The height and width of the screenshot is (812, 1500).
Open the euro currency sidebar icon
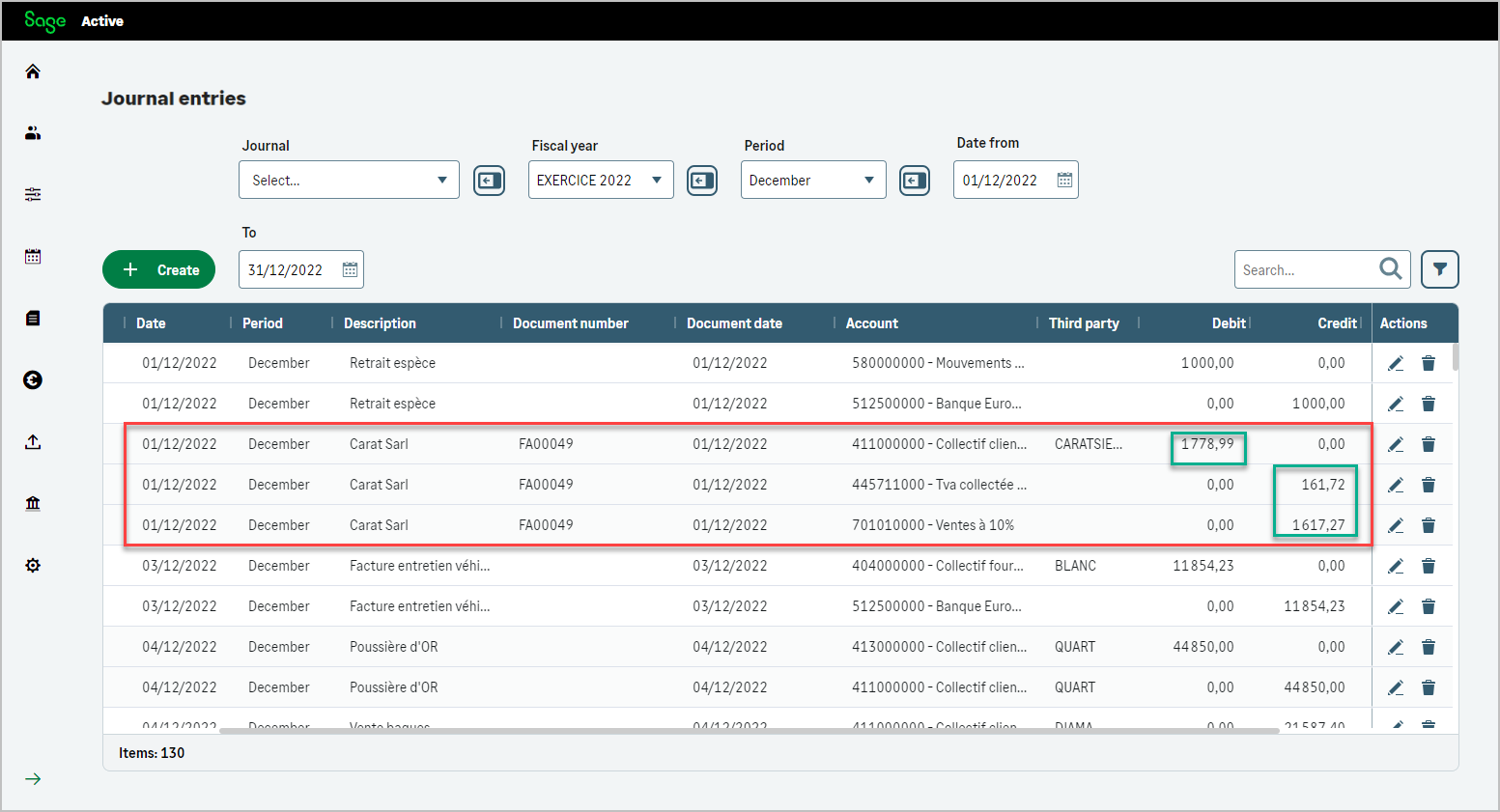pos(33,380)
